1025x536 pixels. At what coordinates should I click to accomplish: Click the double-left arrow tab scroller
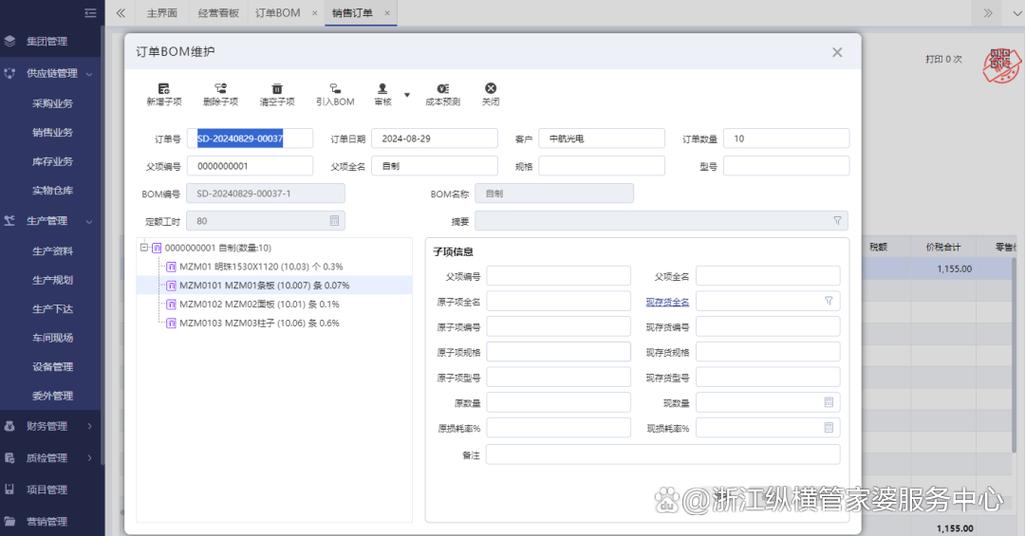(120, 12)
